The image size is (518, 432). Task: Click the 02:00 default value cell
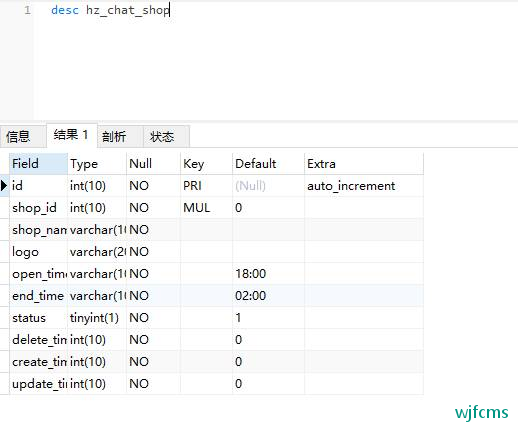[x=268, y=296]
